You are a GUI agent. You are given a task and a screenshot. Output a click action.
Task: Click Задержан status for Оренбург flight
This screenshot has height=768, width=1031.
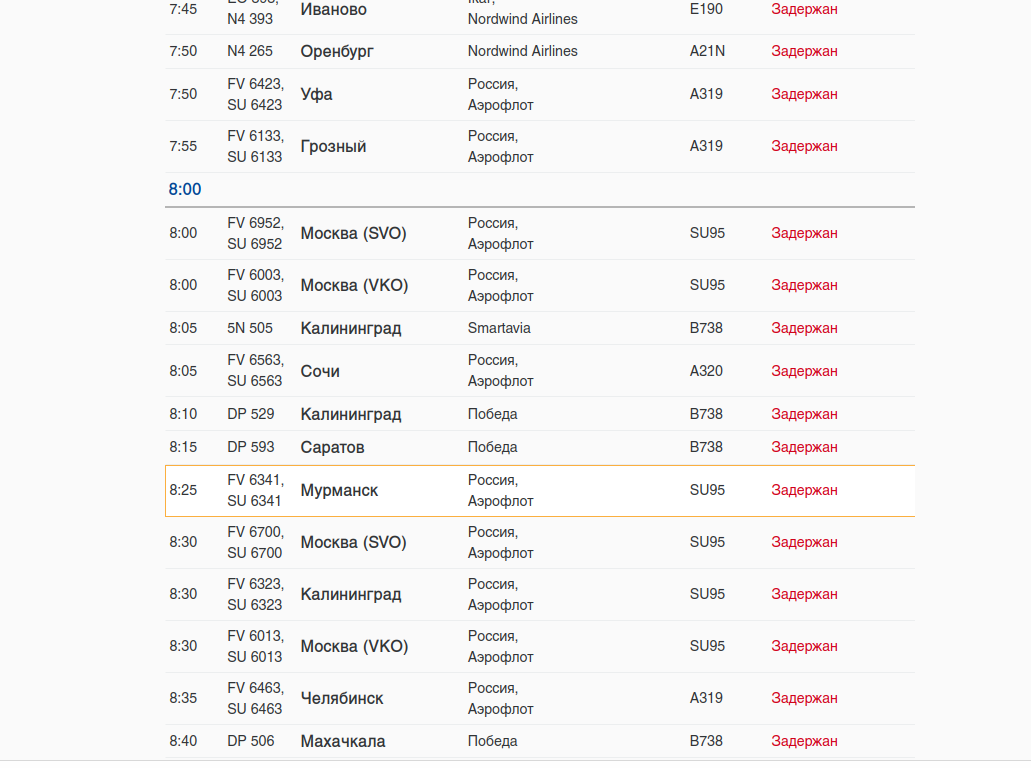804,51
